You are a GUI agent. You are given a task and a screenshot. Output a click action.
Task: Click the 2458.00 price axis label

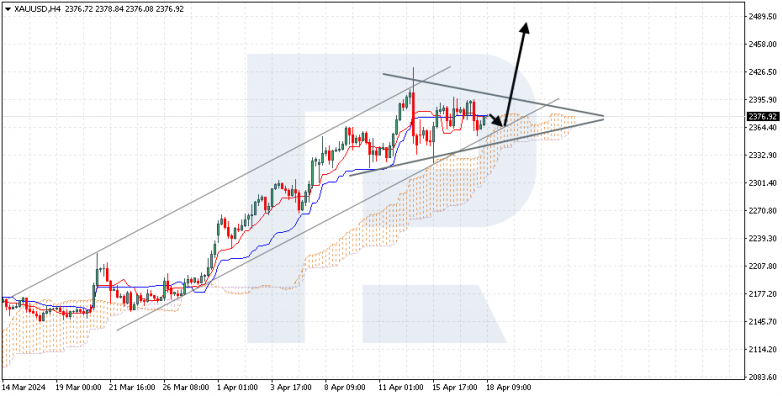click(763, 44)
